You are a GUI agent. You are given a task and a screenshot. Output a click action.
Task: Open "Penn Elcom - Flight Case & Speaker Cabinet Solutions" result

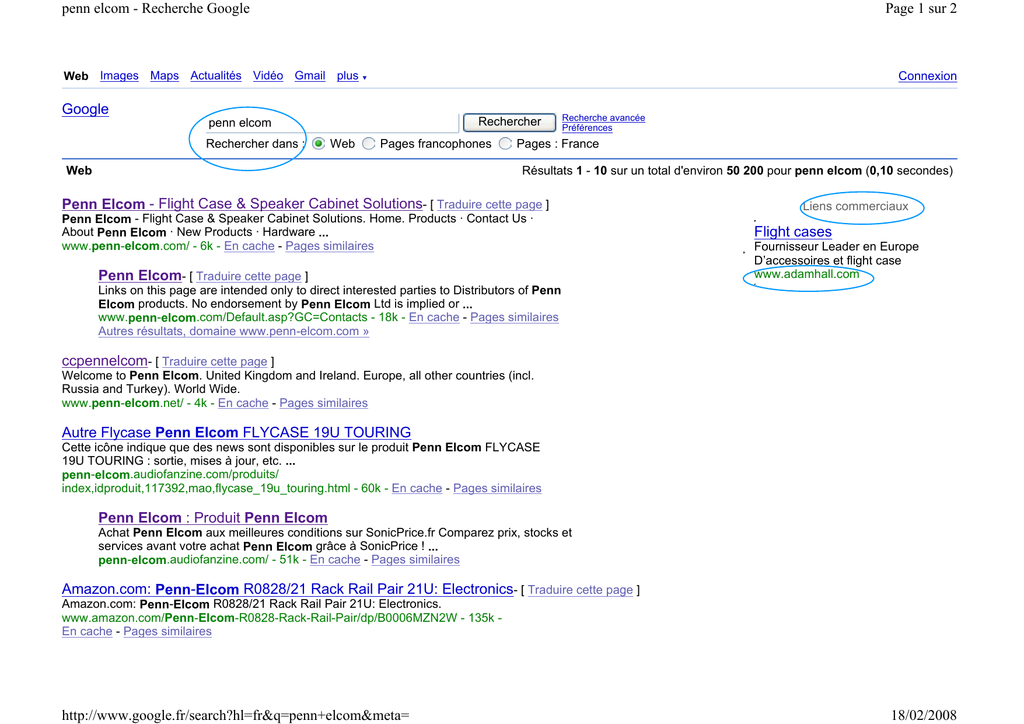click(x=242, y=204)
